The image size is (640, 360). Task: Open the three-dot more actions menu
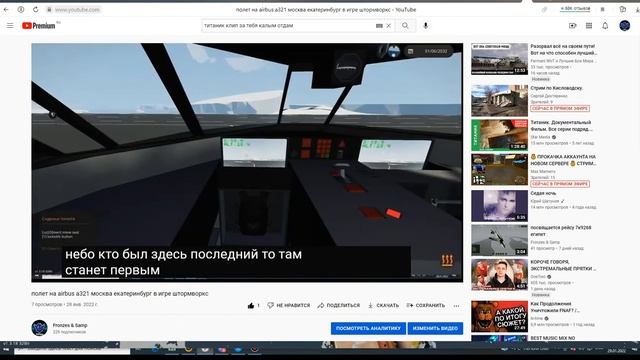[x=456, y=305]
